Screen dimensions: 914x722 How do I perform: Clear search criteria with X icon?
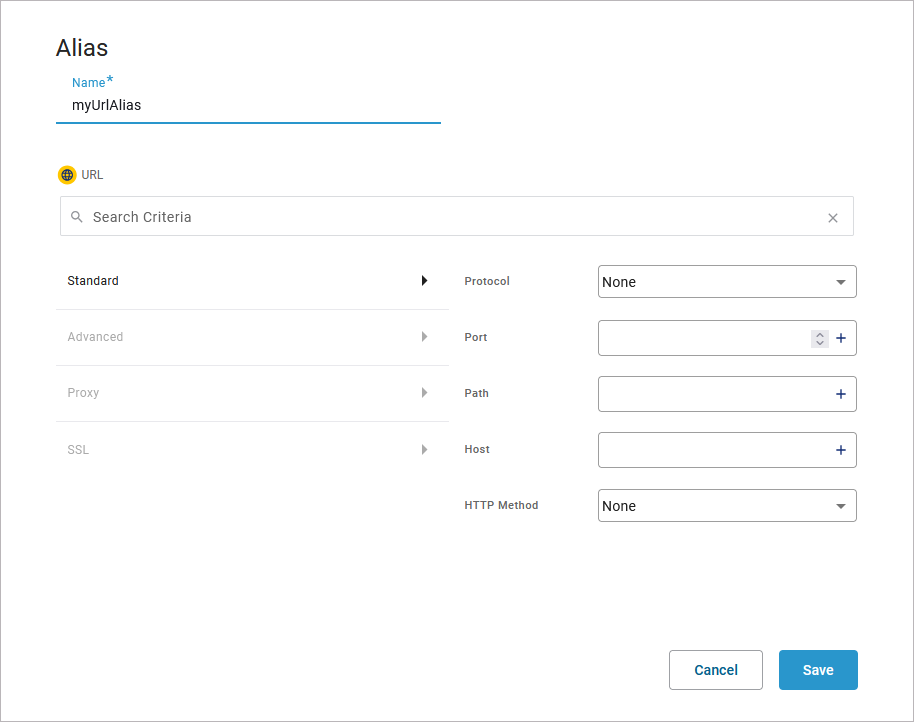[x=832, y=218]
